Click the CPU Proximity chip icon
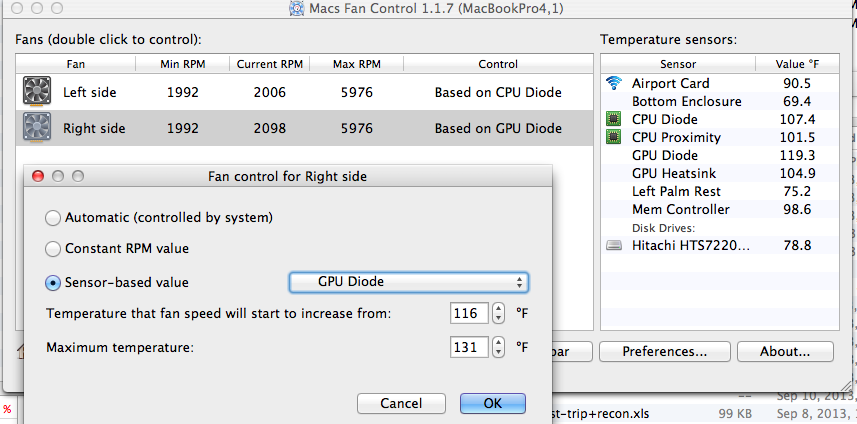Screen dimensions: 857x424 (614, 137)
